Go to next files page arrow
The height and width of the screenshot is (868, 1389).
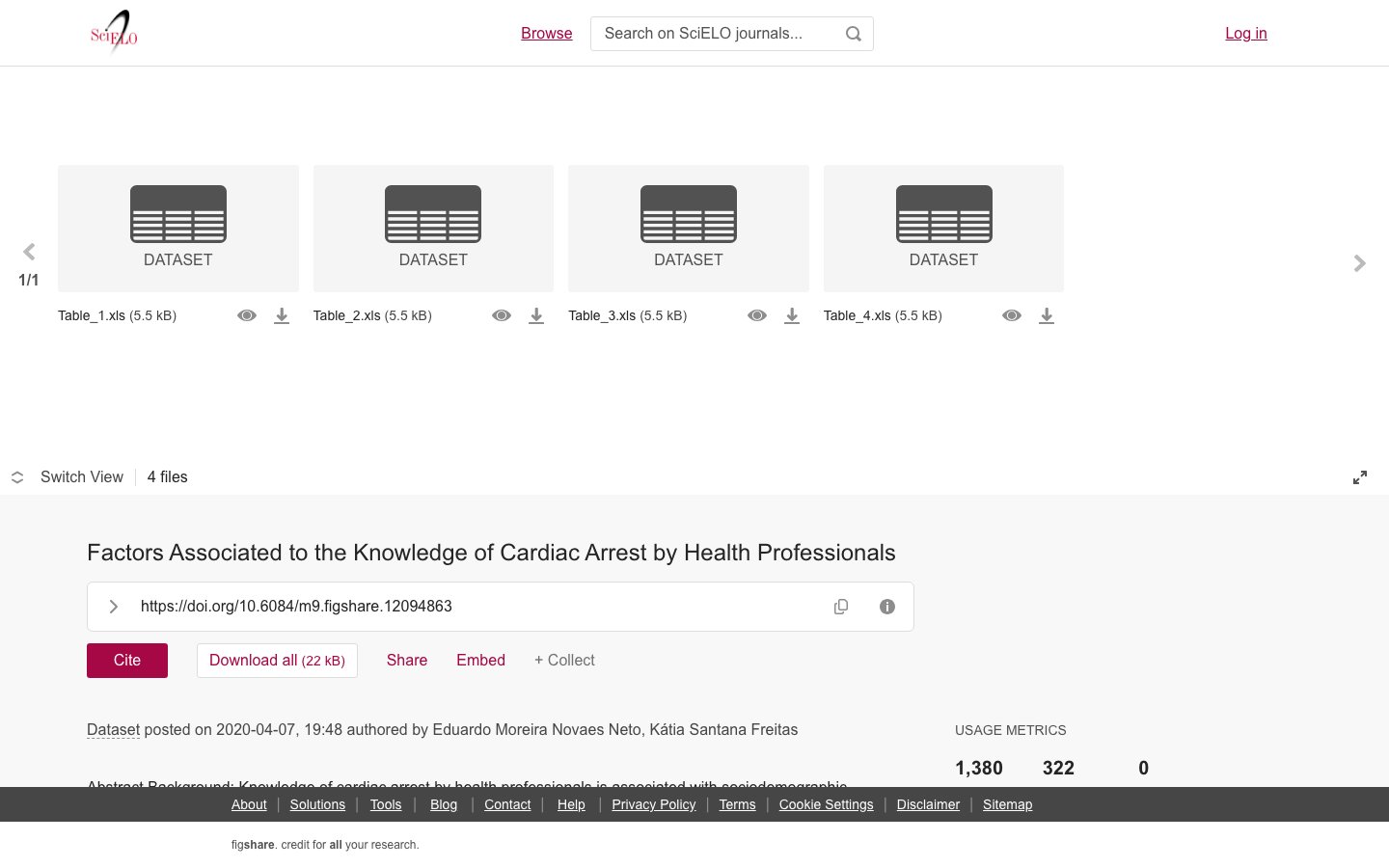pos(1360,263)
